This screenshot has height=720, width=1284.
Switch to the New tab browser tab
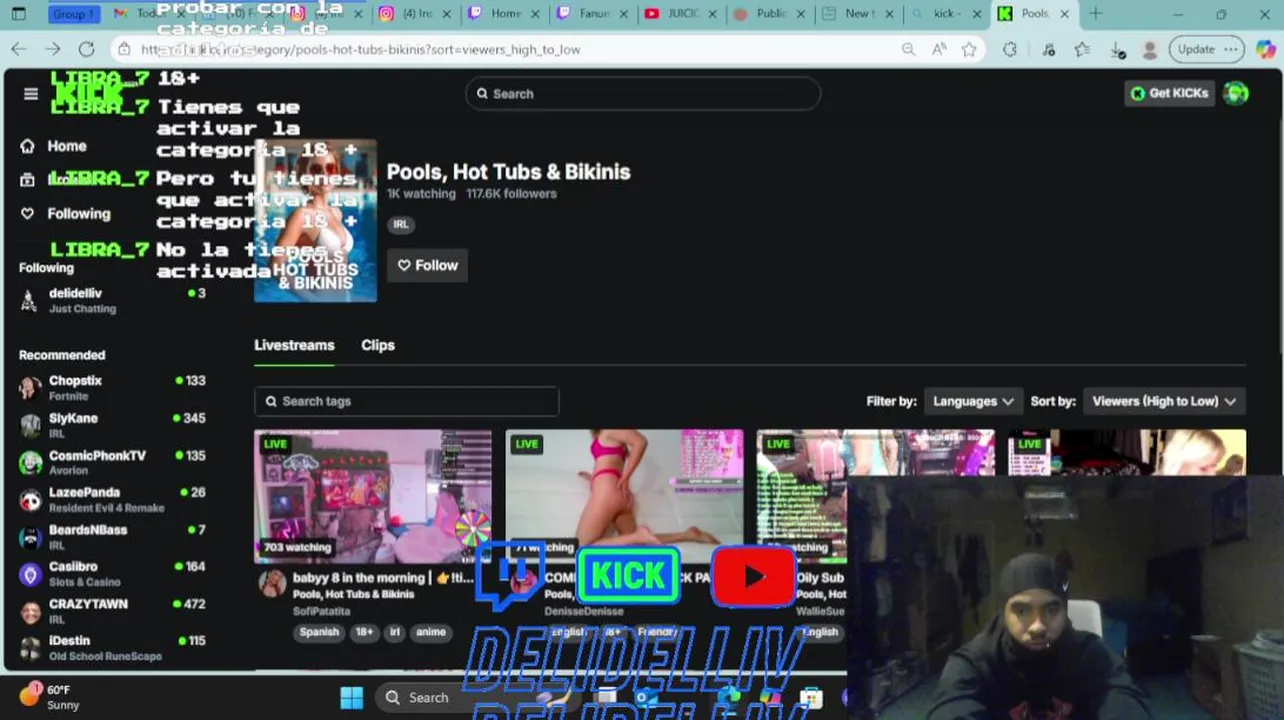[x=857, y=14]
